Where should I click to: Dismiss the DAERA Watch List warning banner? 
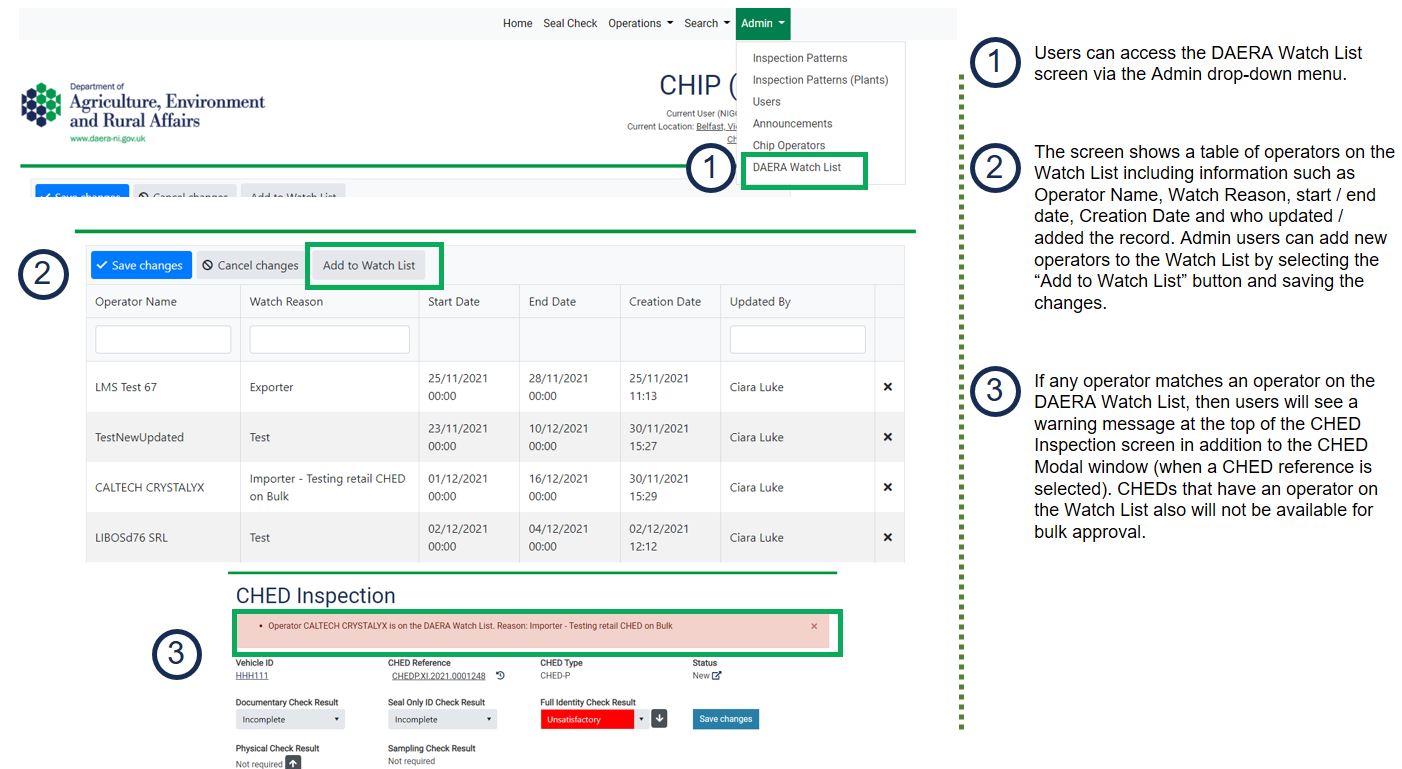[x=814, y=626]
